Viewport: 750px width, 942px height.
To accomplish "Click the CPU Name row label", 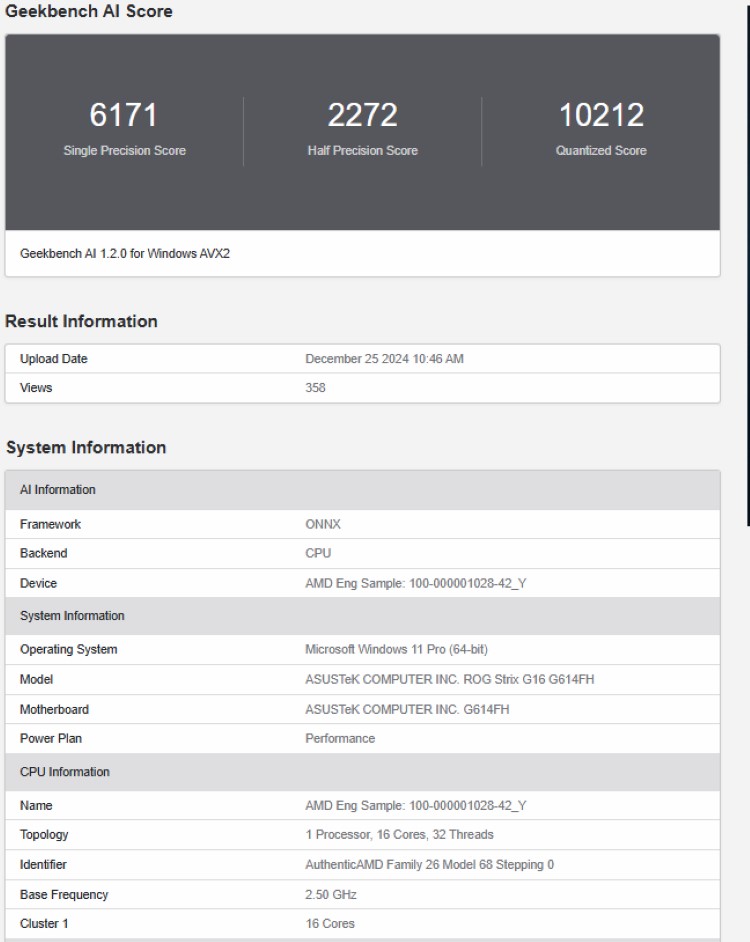I will pyautogui.click(x=36, y=806).
